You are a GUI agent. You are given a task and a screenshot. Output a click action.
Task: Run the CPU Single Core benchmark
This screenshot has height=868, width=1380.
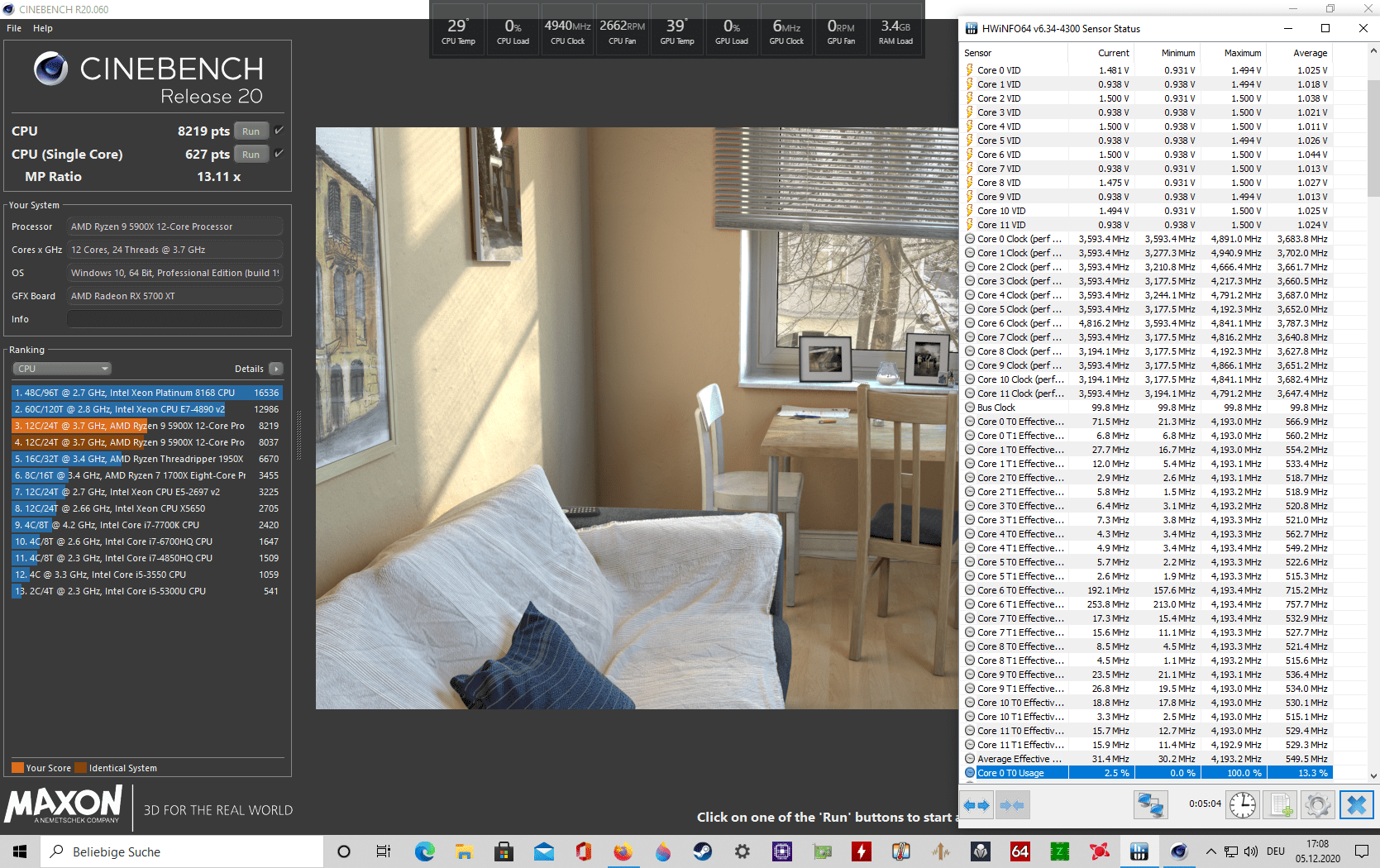tap(251, 154)
